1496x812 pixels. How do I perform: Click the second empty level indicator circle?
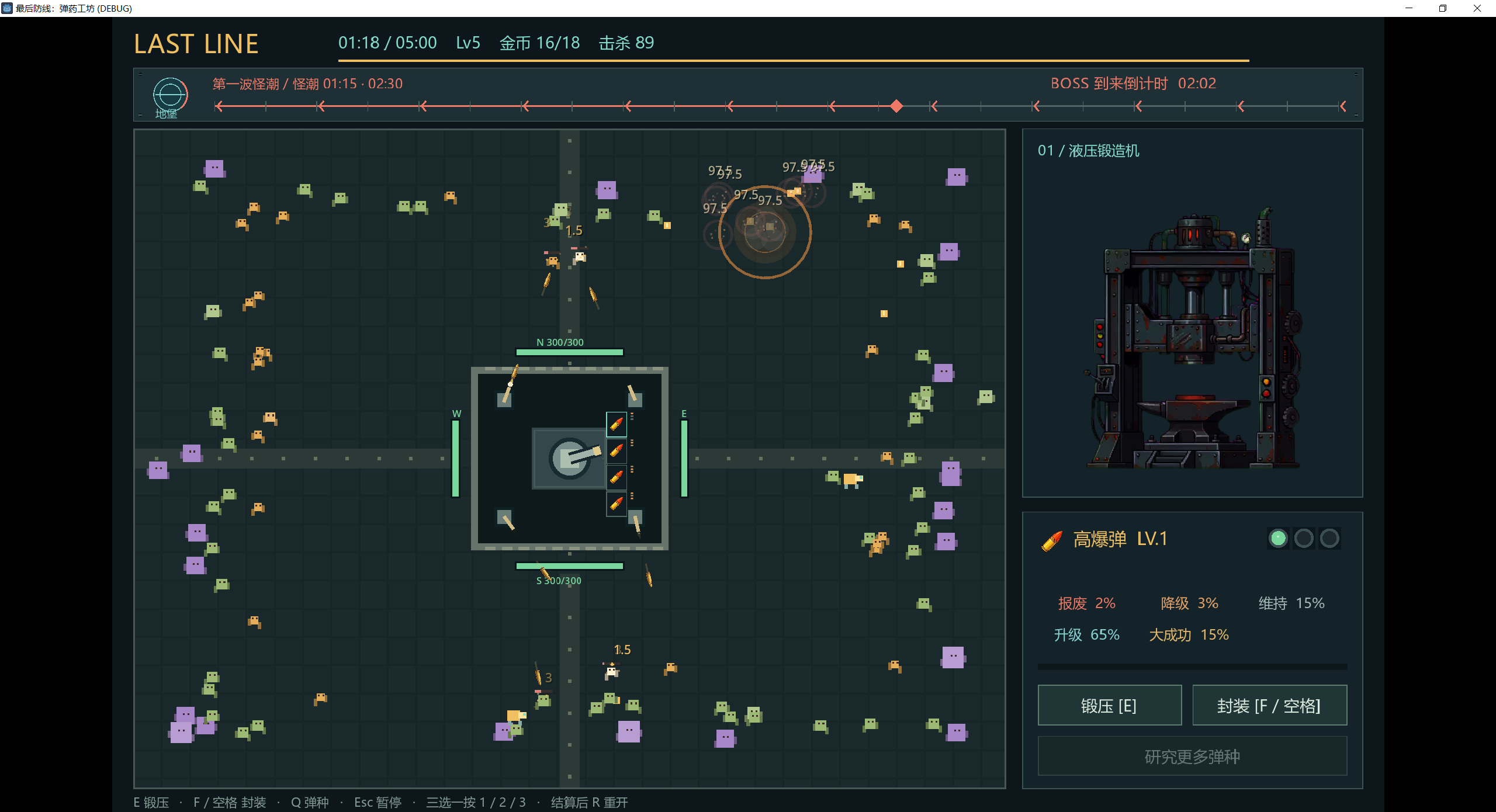pos(1304,538)
